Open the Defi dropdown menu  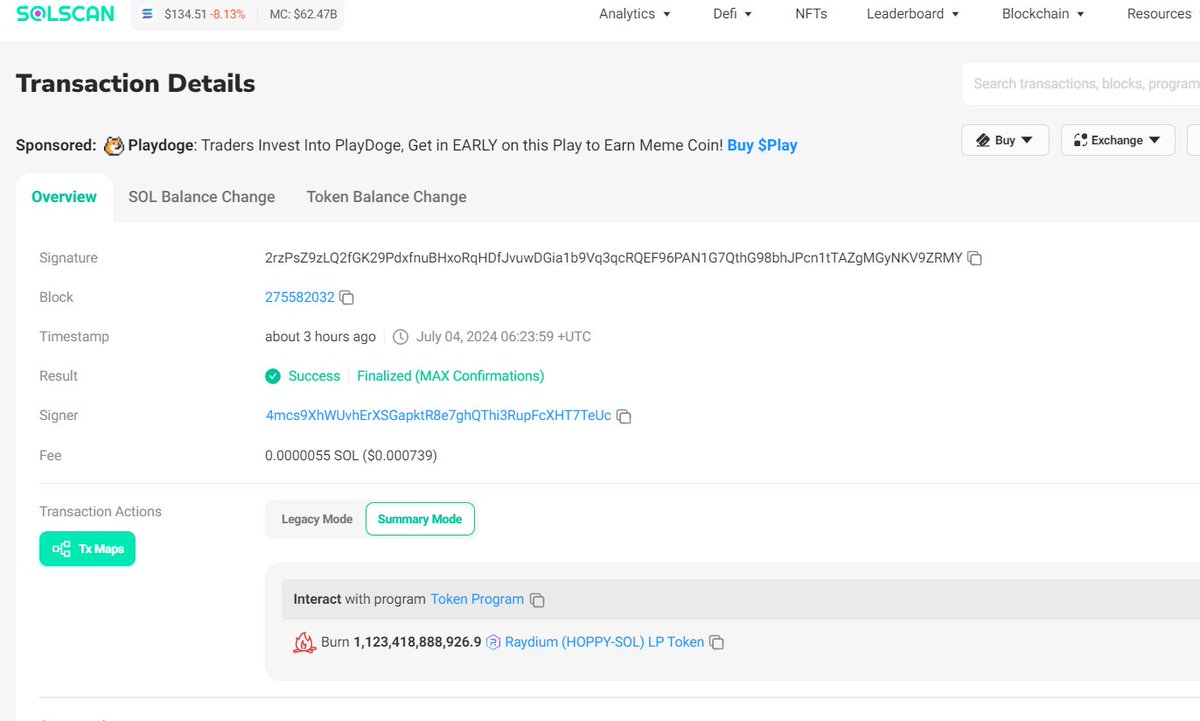(x=733, y=14)
